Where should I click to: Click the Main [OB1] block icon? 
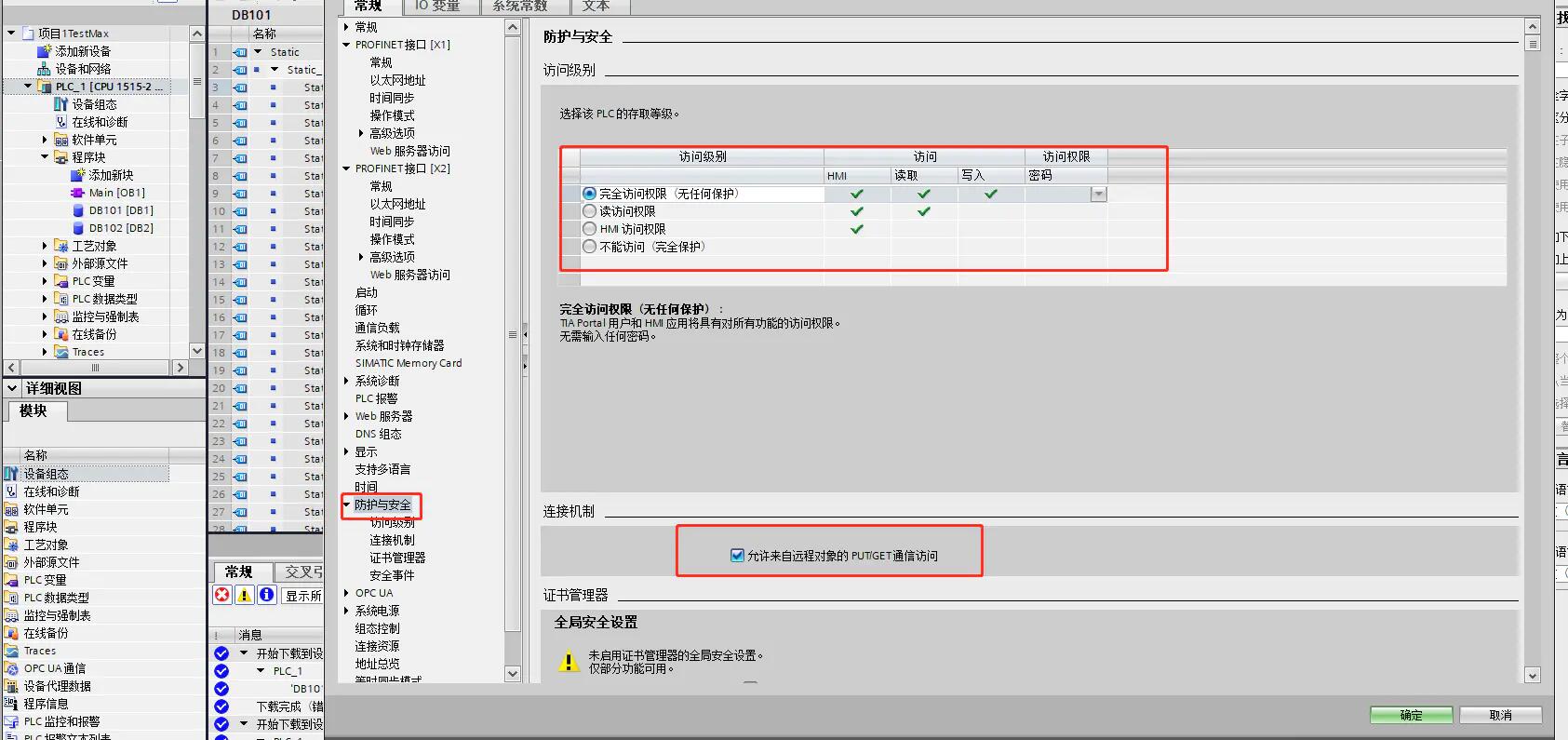pos(78,193)
